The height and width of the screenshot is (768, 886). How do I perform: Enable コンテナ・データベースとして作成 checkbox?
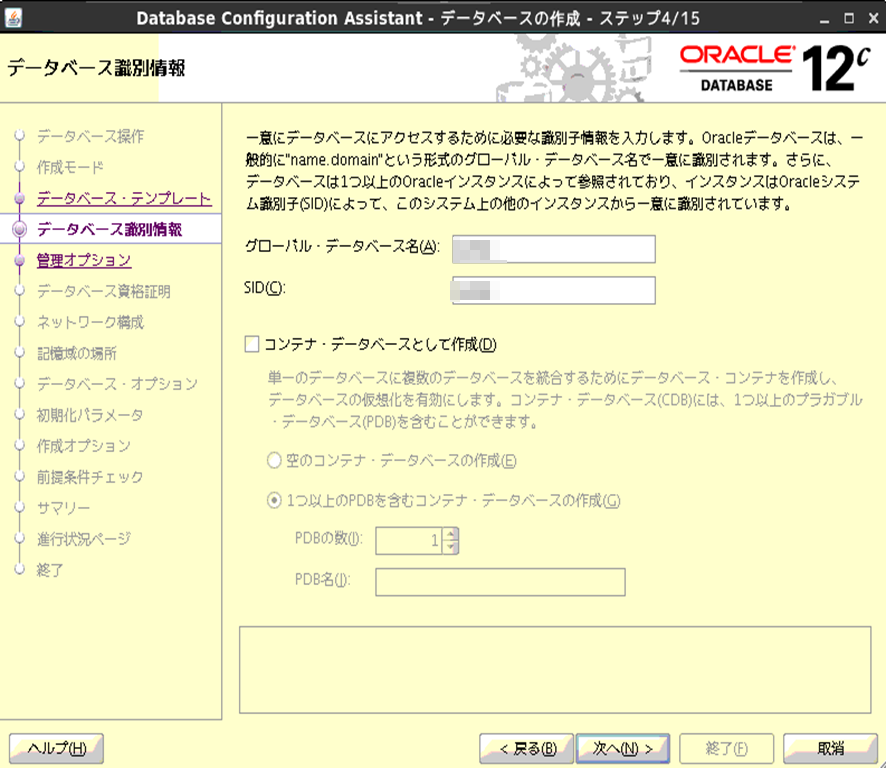click(x=251, y=344)
